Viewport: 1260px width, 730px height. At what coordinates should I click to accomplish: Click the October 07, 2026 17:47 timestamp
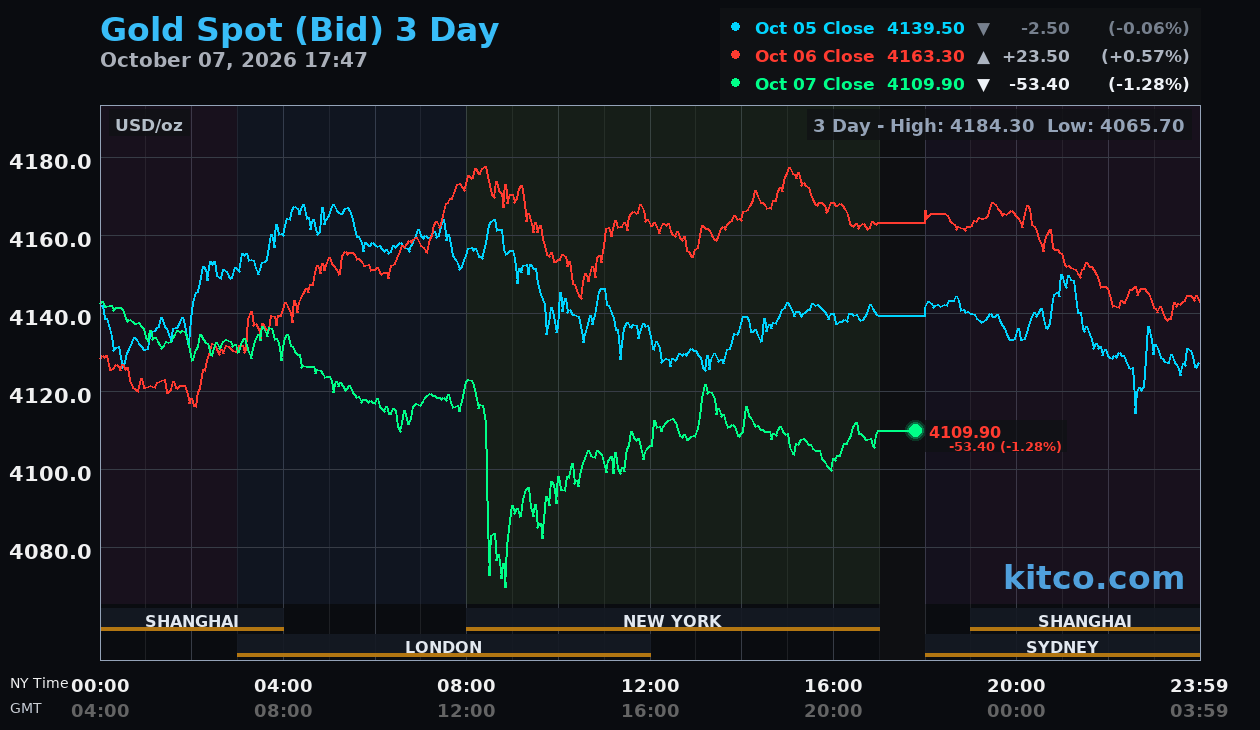(234, 60)
